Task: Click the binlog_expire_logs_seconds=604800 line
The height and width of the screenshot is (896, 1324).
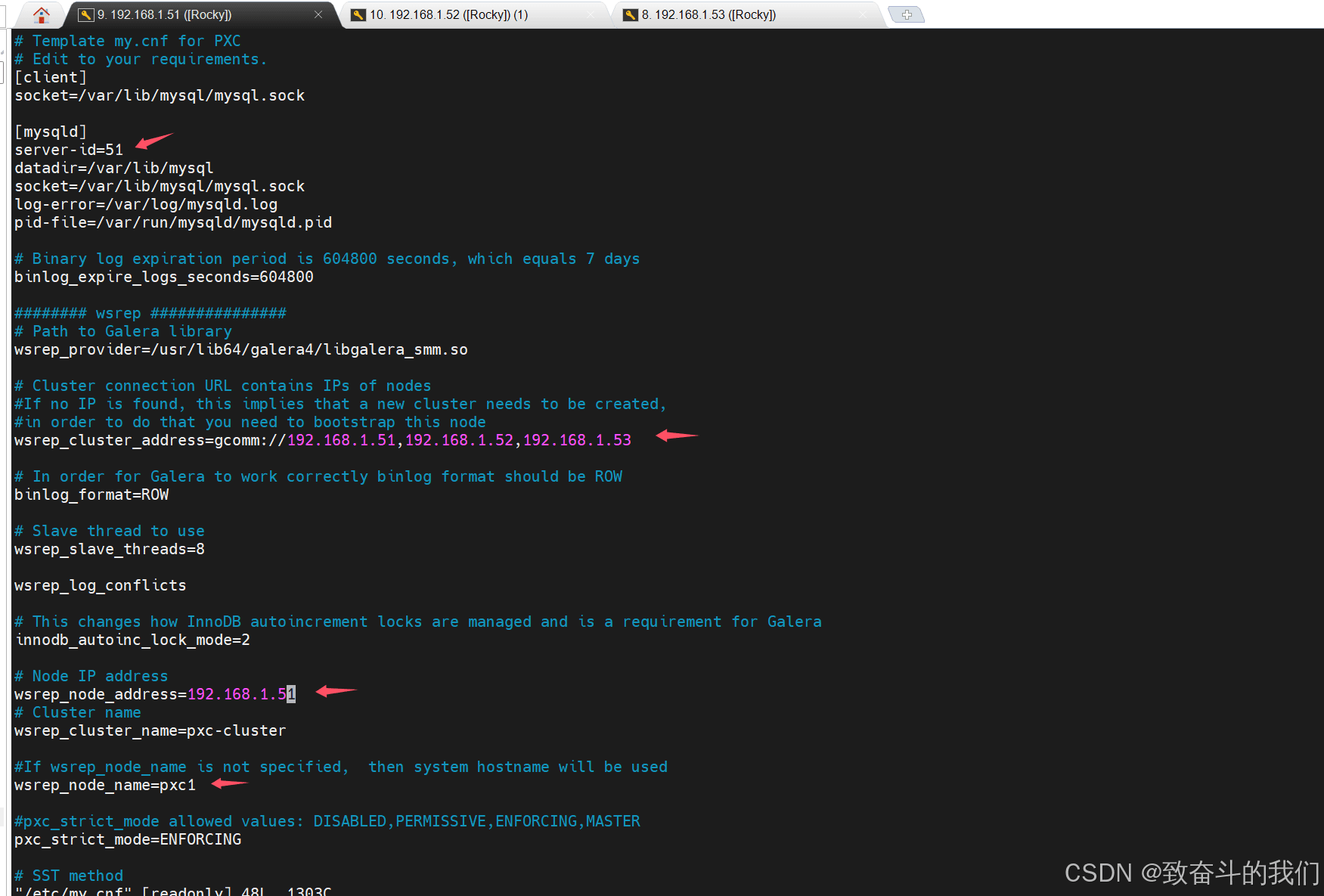Action: (x=164, y=277)
